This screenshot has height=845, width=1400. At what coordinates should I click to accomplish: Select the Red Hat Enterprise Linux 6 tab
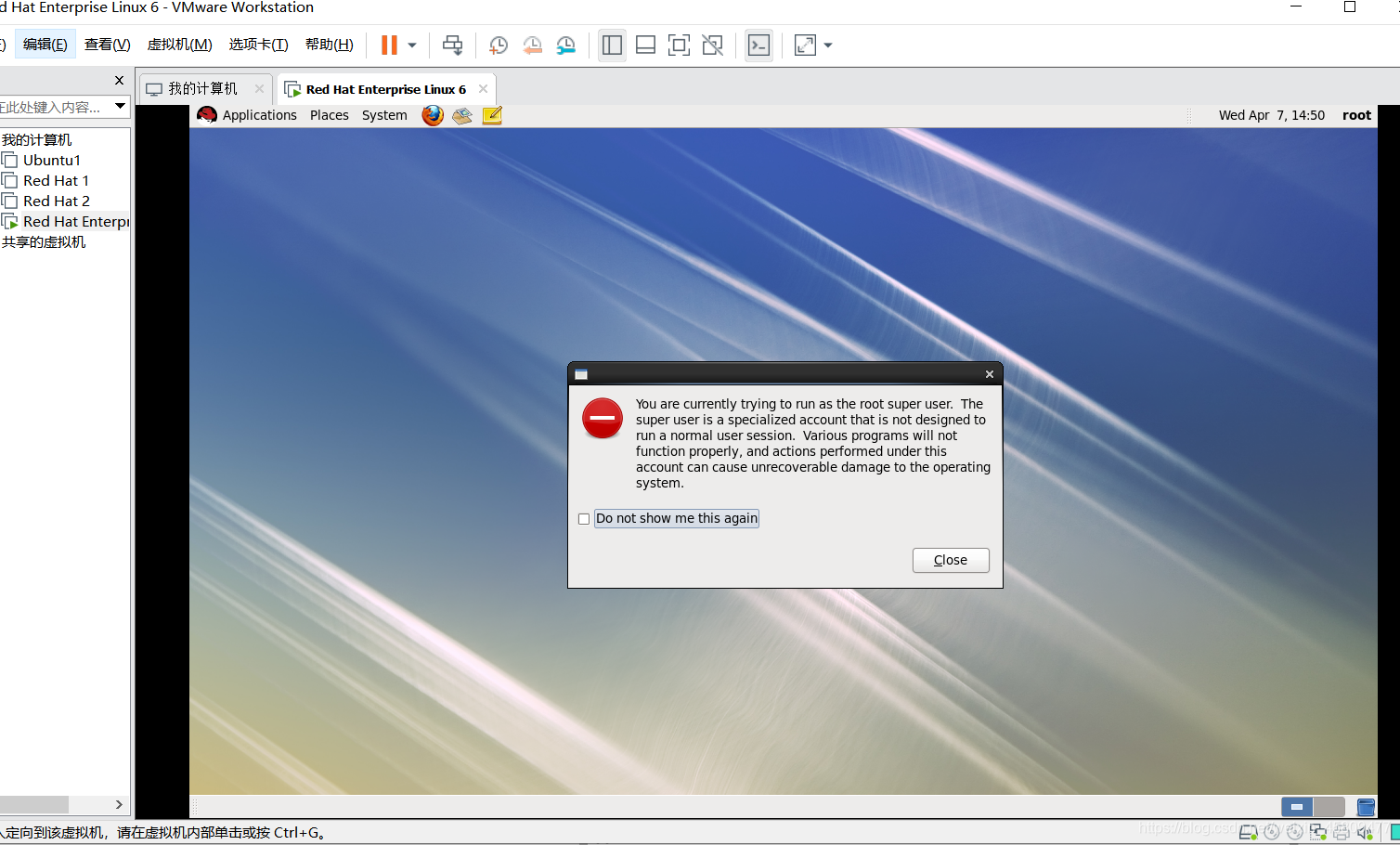[x=384, y=89]
